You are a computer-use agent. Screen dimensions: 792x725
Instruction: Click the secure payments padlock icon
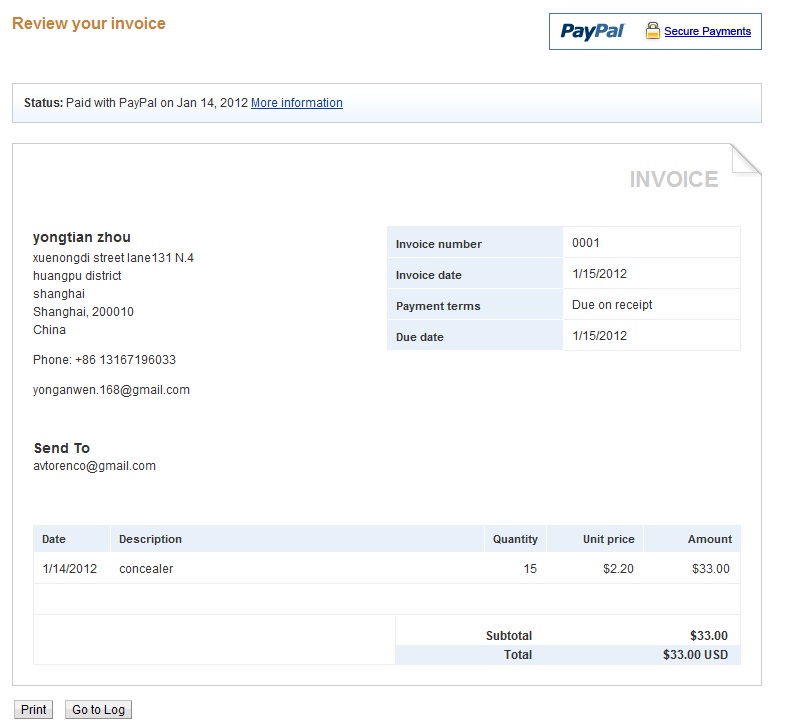[x=652, y=31]
